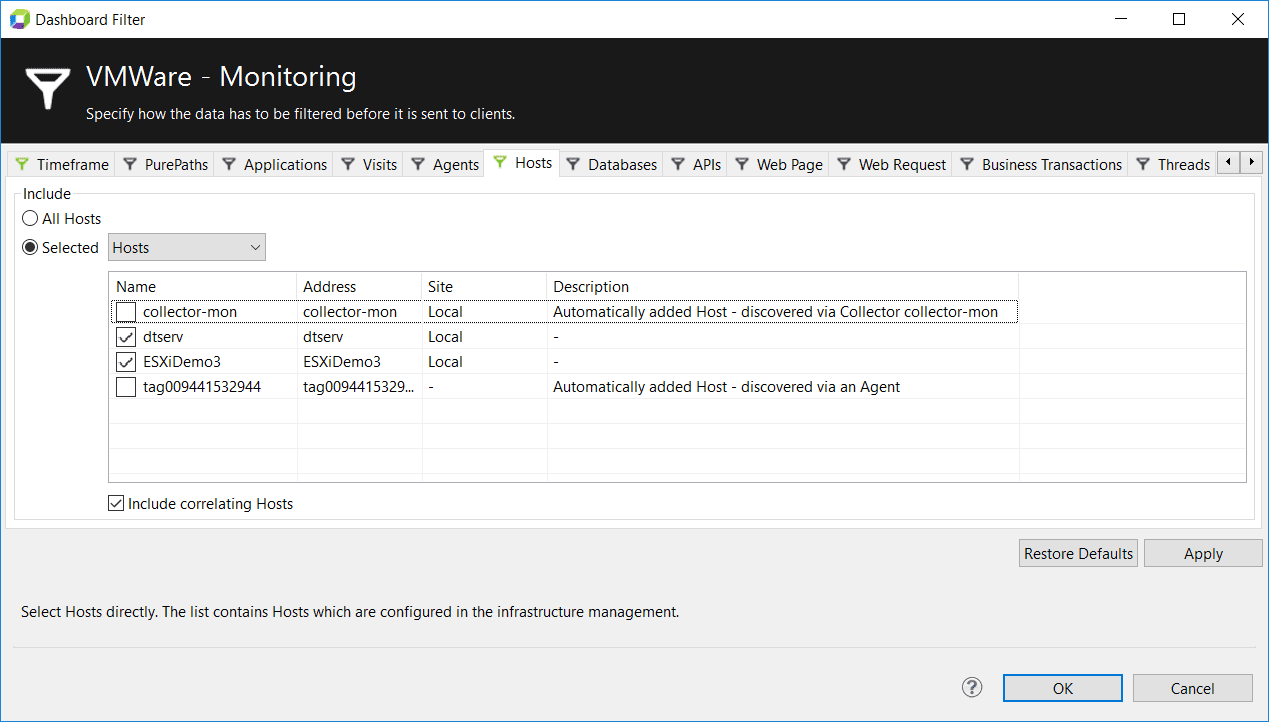Click the Dashboard Filter app icon in title bar

pos(18,19)
